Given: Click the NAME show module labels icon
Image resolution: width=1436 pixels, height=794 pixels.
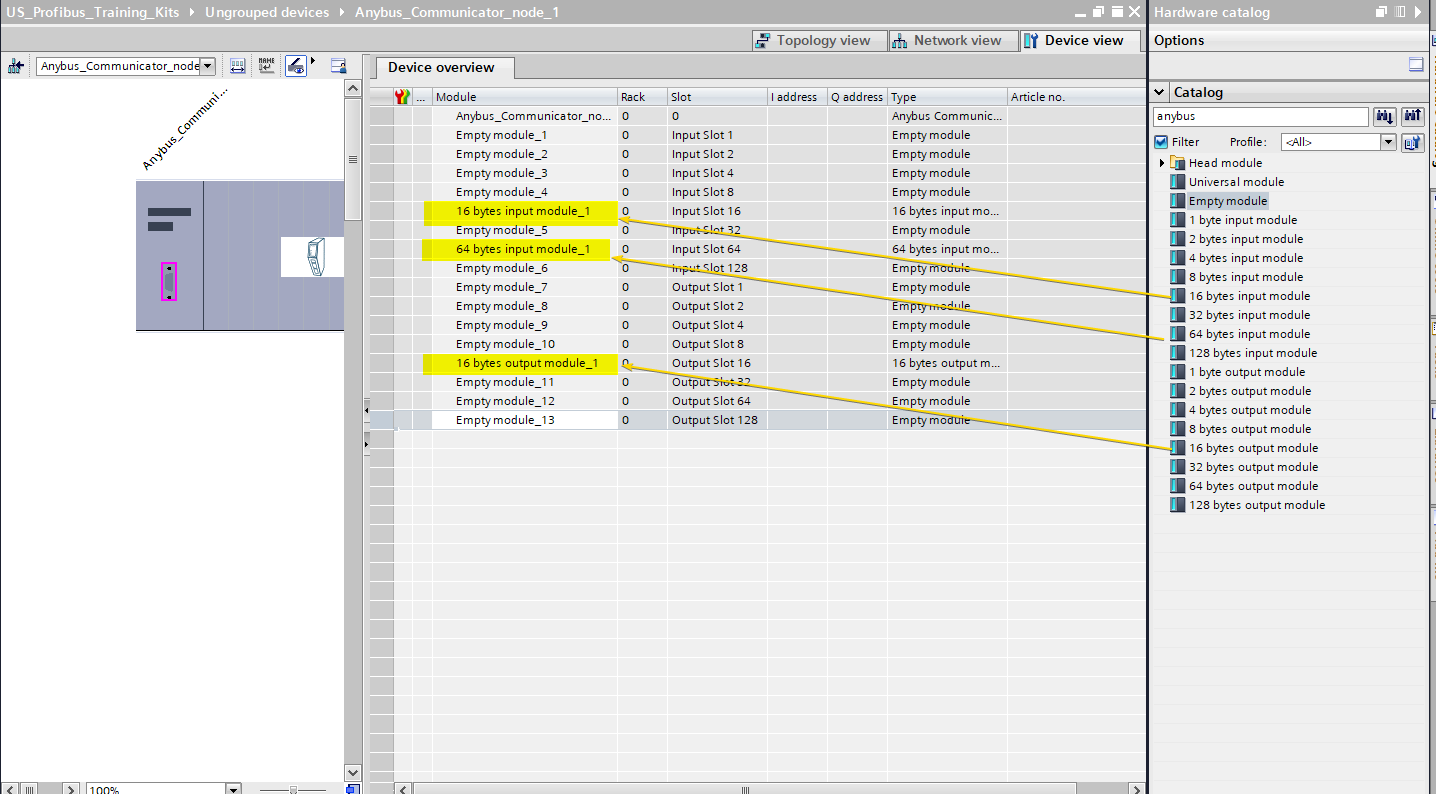Looking at the screenshot, I should coord(266,66).
